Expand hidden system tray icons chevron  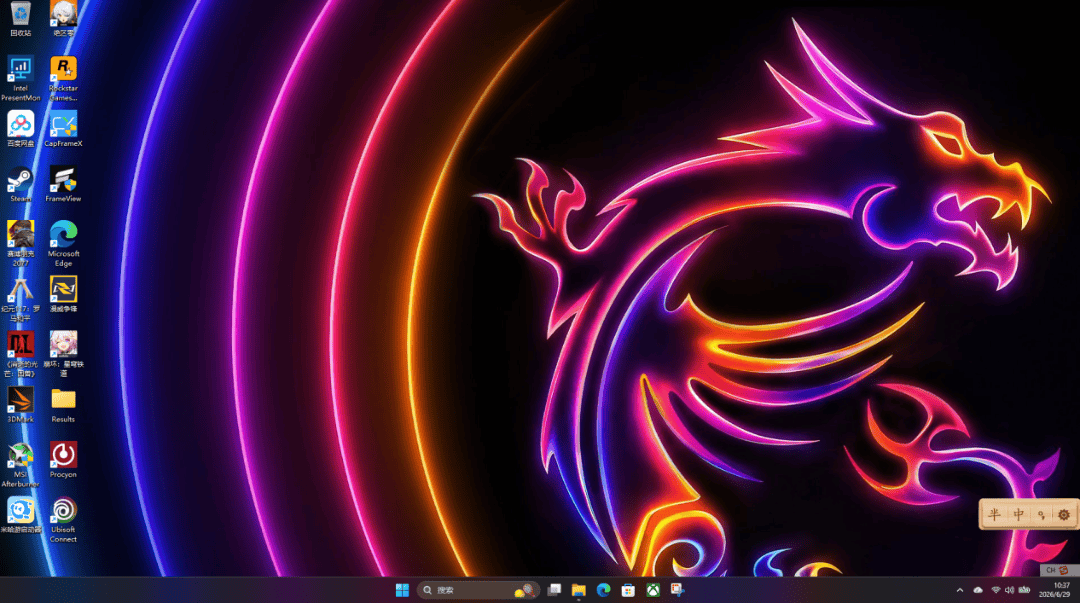(x=959, y=590)
